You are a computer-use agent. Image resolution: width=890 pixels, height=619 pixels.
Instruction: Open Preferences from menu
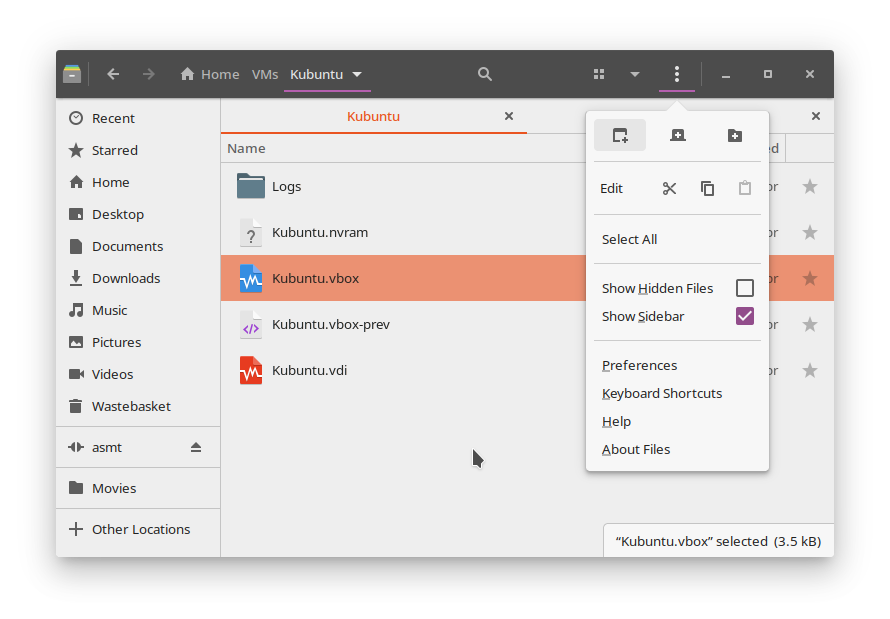tap(640, 365)
